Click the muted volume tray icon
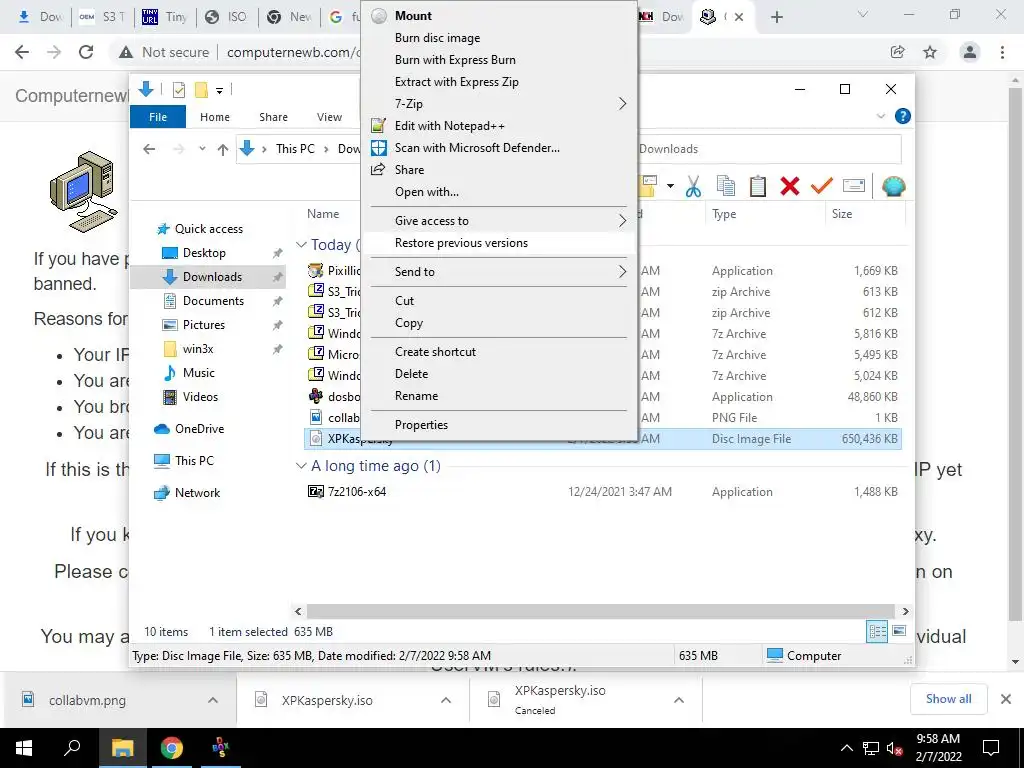Viewport: 1024px width, 768px height. (895, 748)
